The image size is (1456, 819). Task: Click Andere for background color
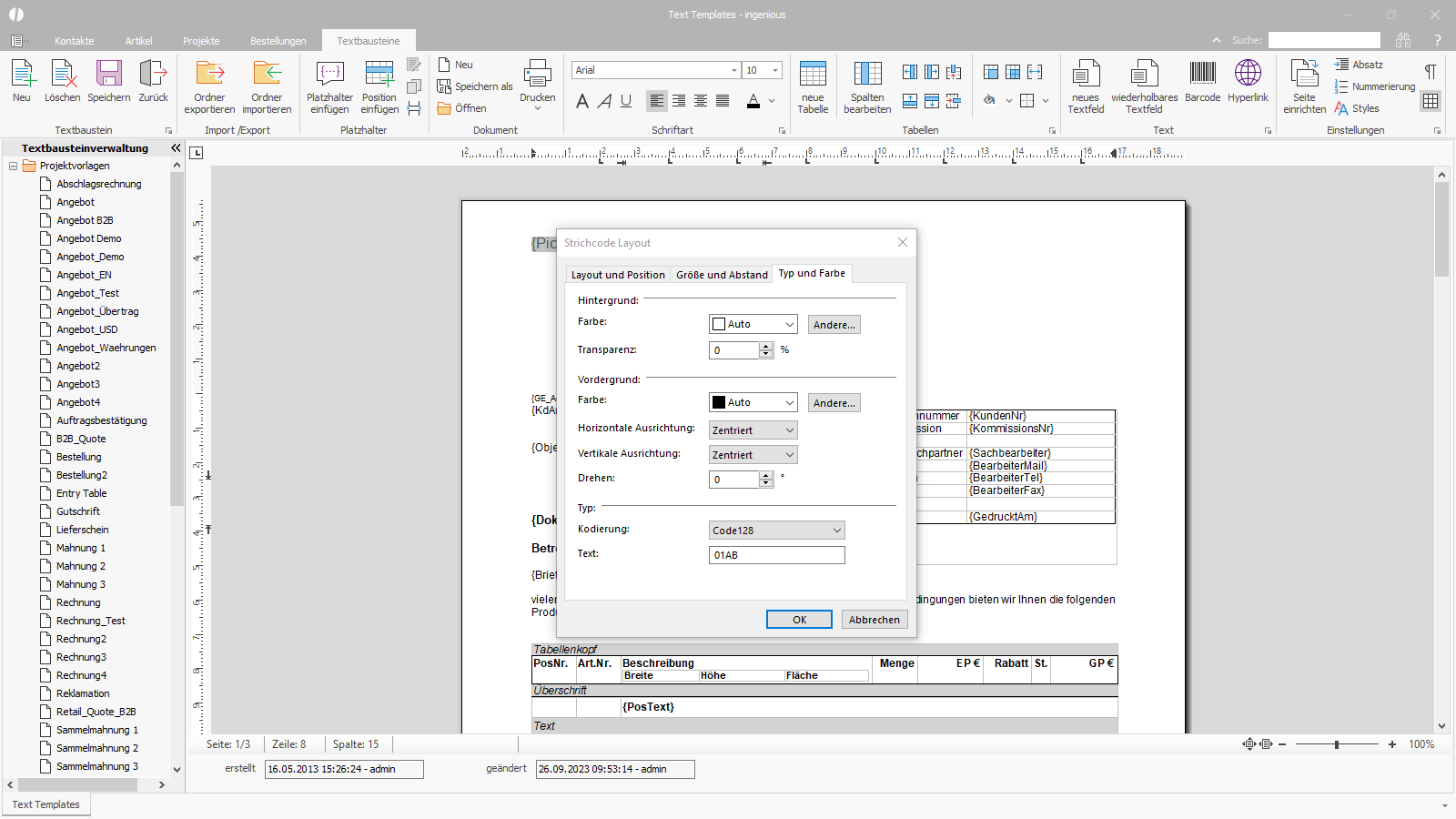point(834,325)
